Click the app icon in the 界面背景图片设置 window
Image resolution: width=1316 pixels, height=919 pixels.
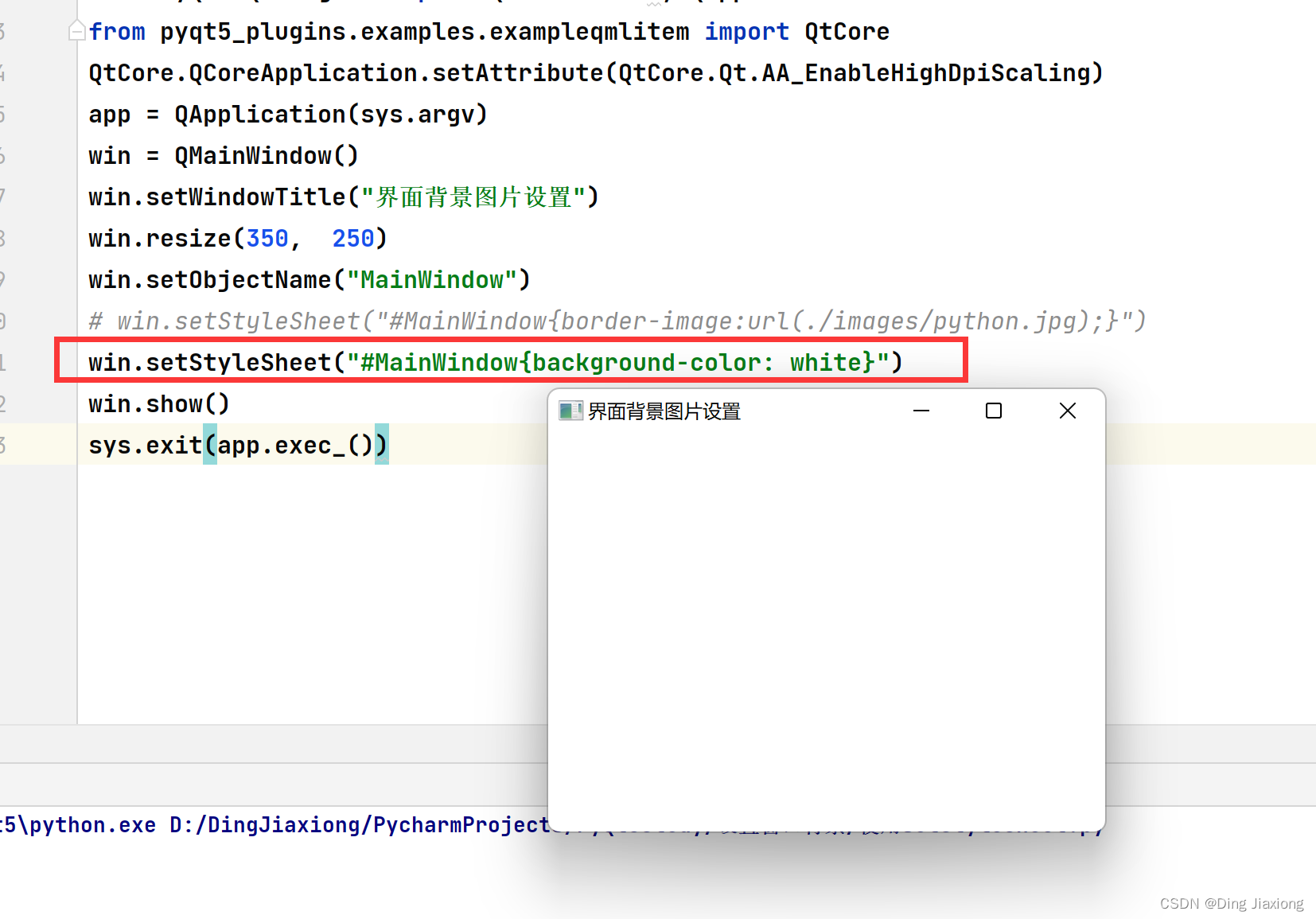570,411
